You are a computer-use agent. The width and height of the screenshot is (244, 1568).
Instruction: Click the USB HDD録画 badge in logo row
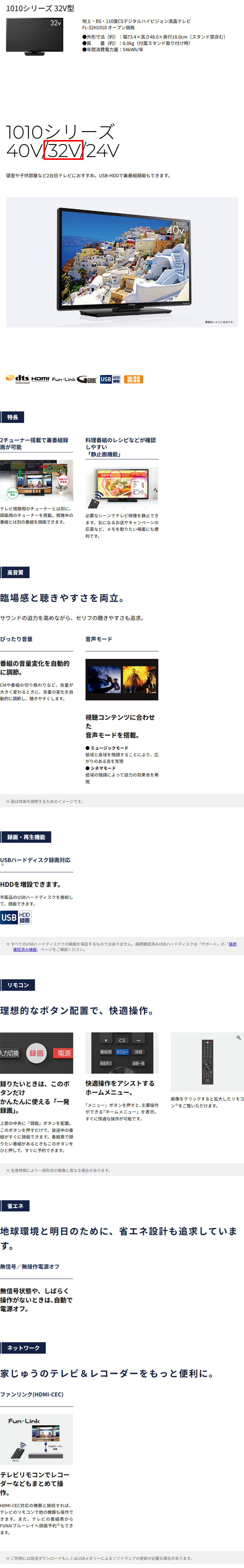click(x=110, y=379)
